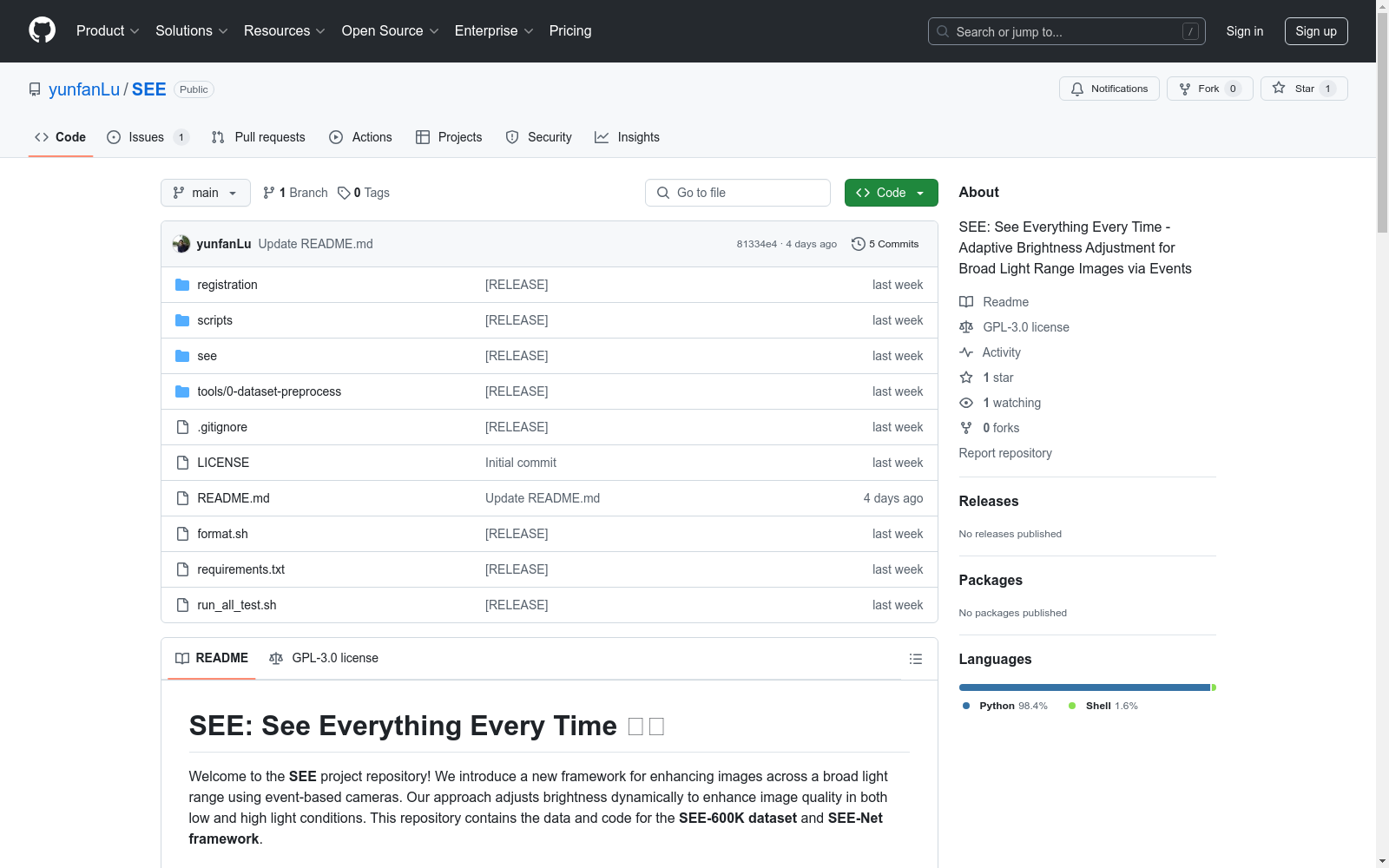Click the requirements.txt file icon
Viewport: 1389px width, 868px height.
coord(182,569)
